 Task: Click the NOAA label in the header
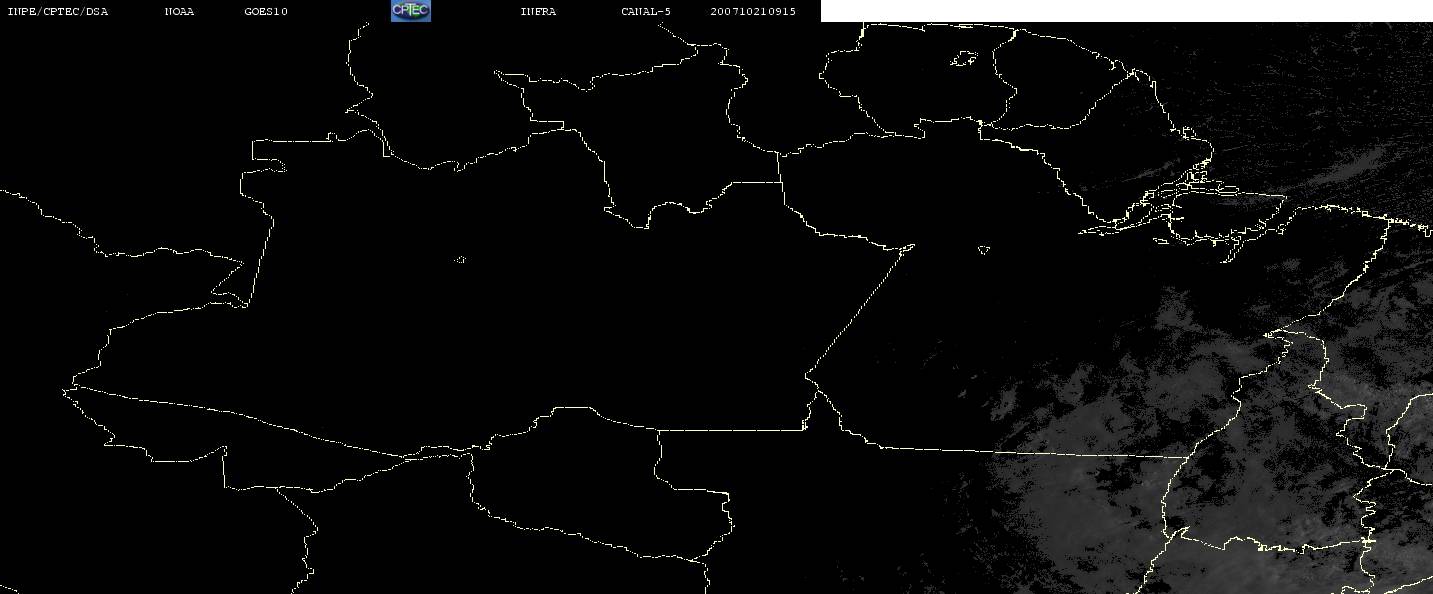pyautogui.click(x=180, y=12)
